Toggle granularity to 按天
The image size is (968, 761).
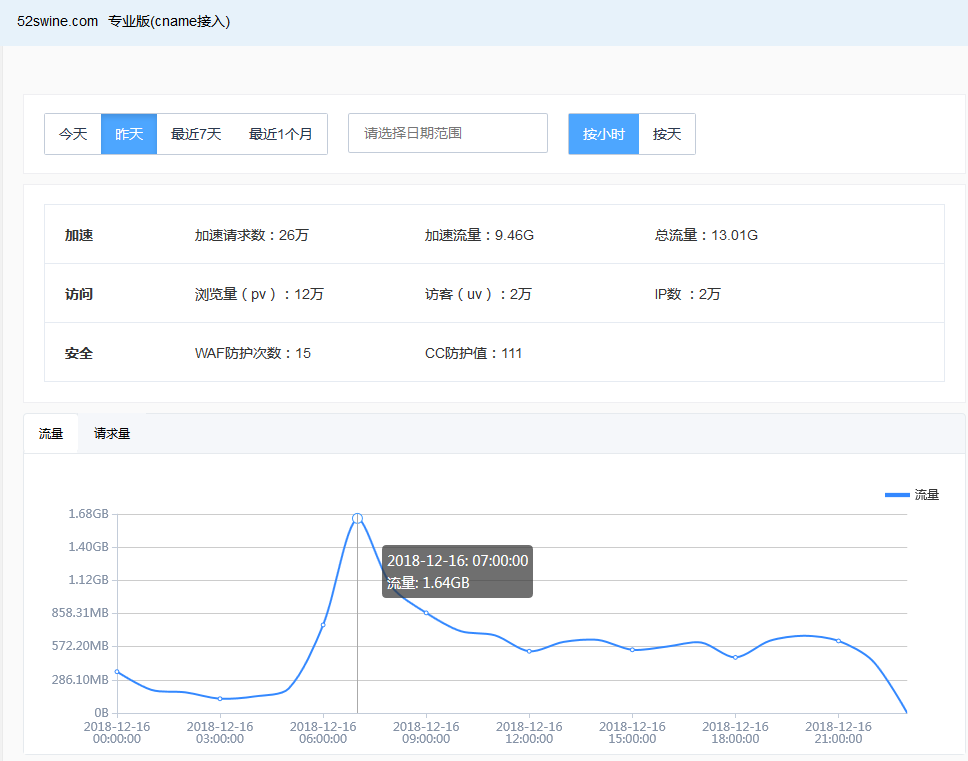[x=667, y=134]
